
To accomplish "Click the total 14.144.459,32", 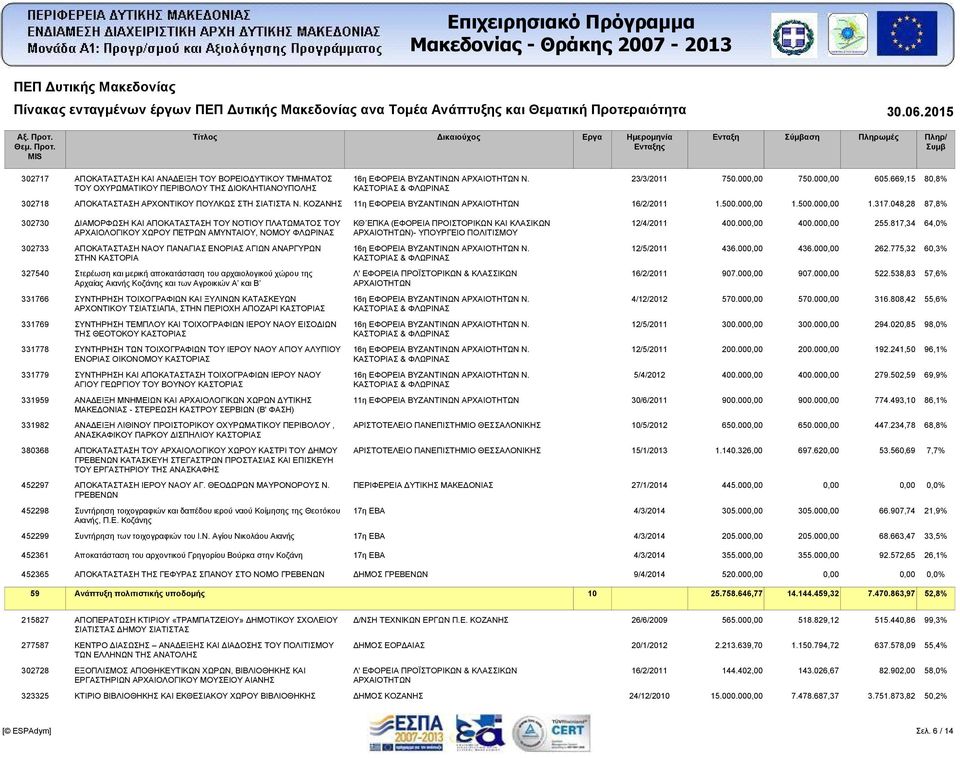I will (812, 594).
